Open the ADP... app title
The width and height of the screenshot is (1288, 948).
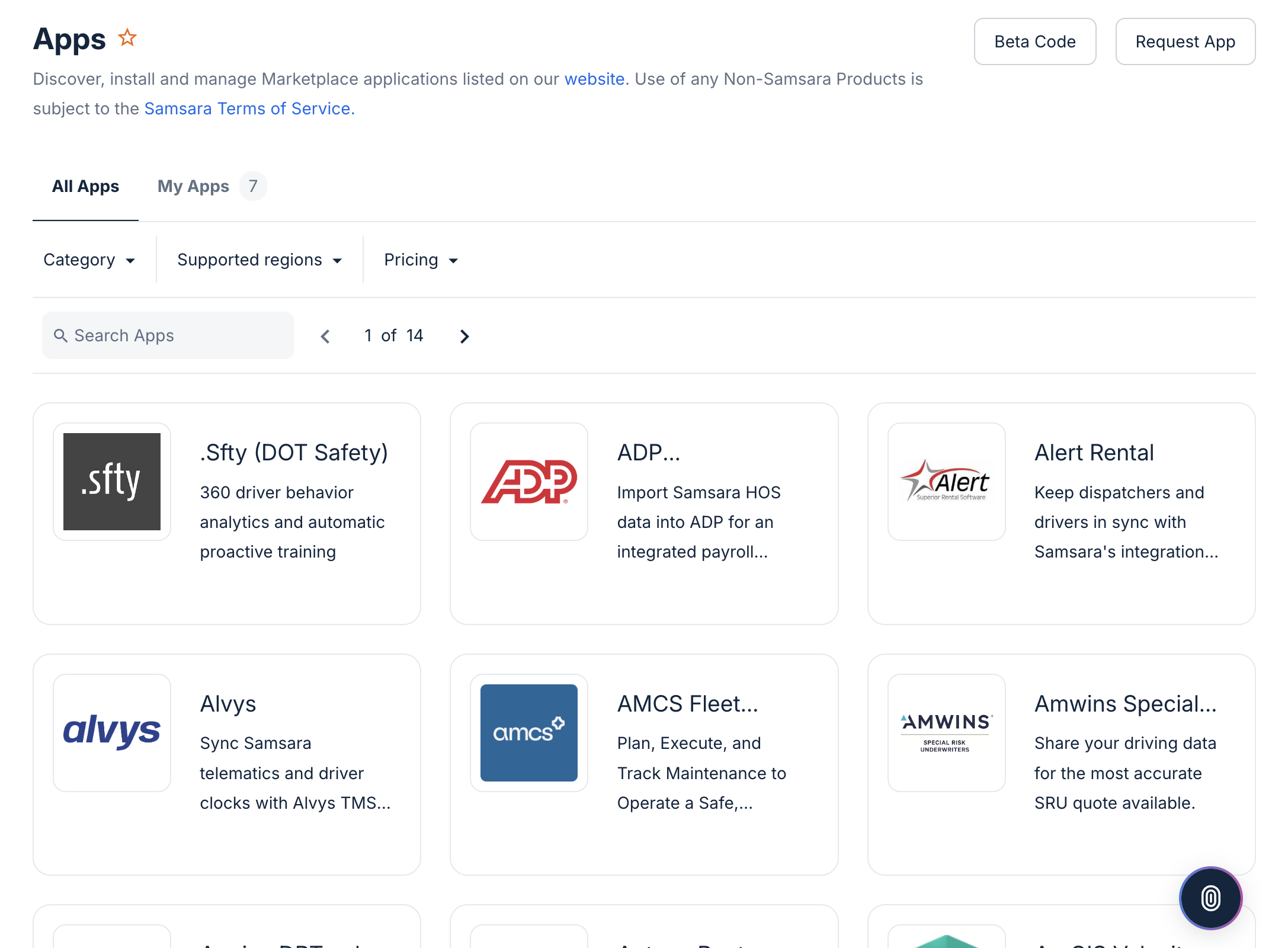649,452
